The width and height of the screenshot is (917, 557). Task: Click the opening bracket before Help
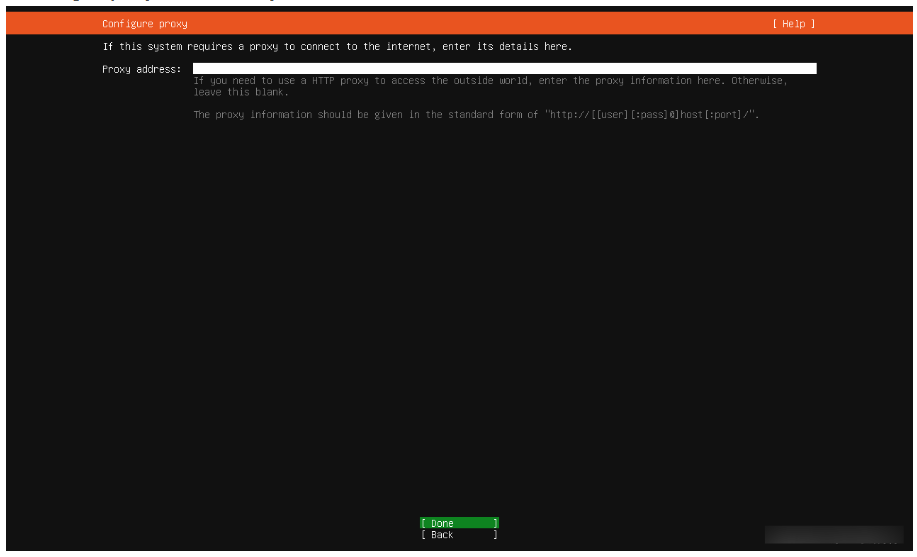coord(774,24)
